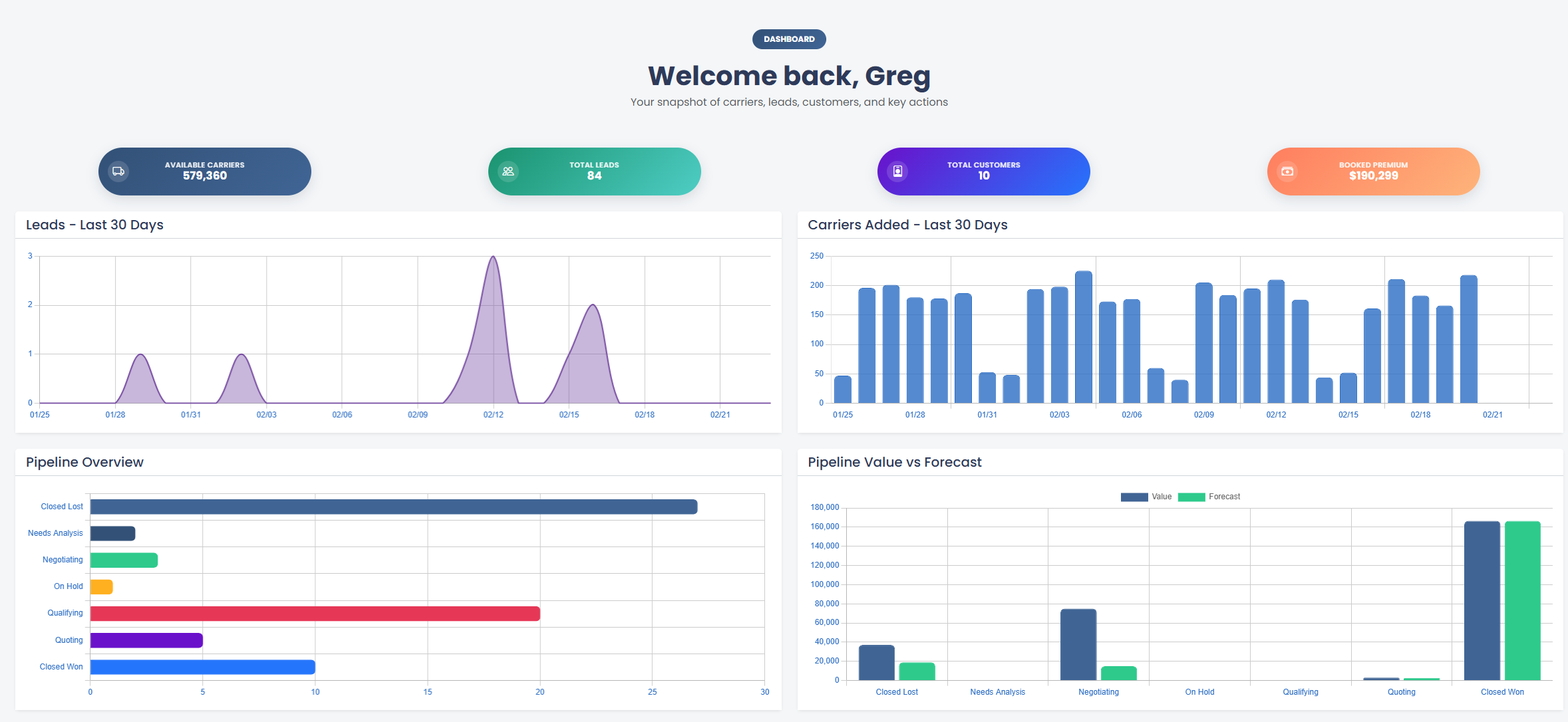Image resolution: width=1568 pixels, height=722 pixels.
Task: Click the Pipeline Value vs Forecast title
Action: pyautogui.click(x=894, y=462)
